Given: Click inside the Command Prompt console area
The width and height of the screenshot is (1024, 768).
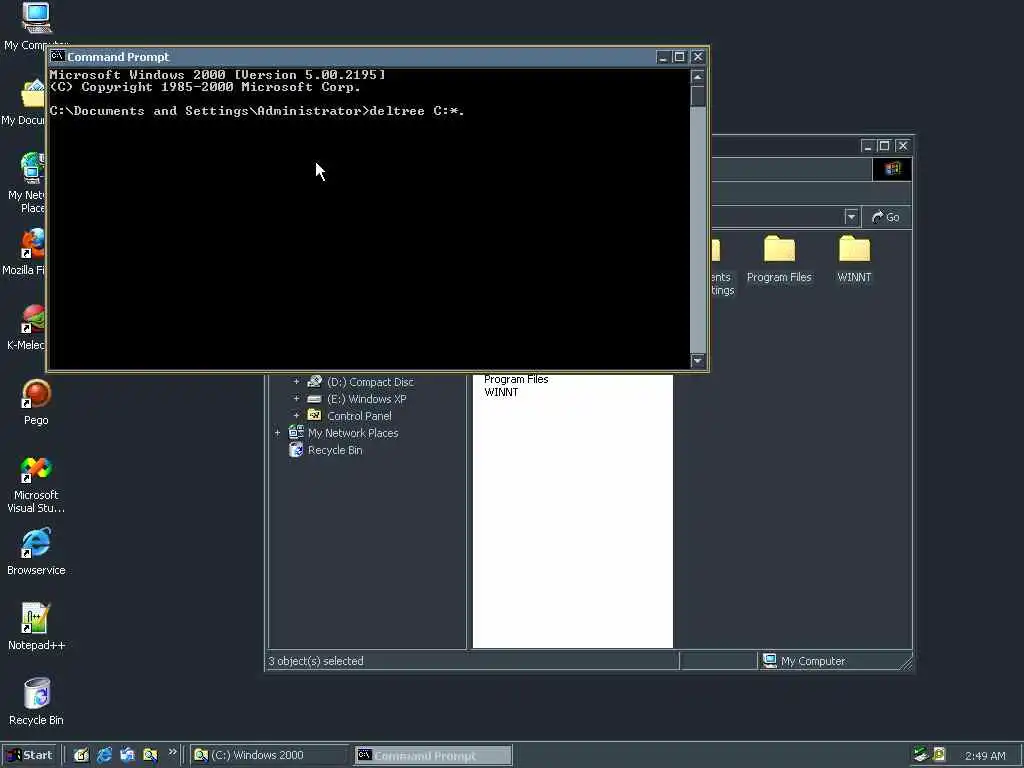Looking at the screenshot, I should click(x=370, y=219).
